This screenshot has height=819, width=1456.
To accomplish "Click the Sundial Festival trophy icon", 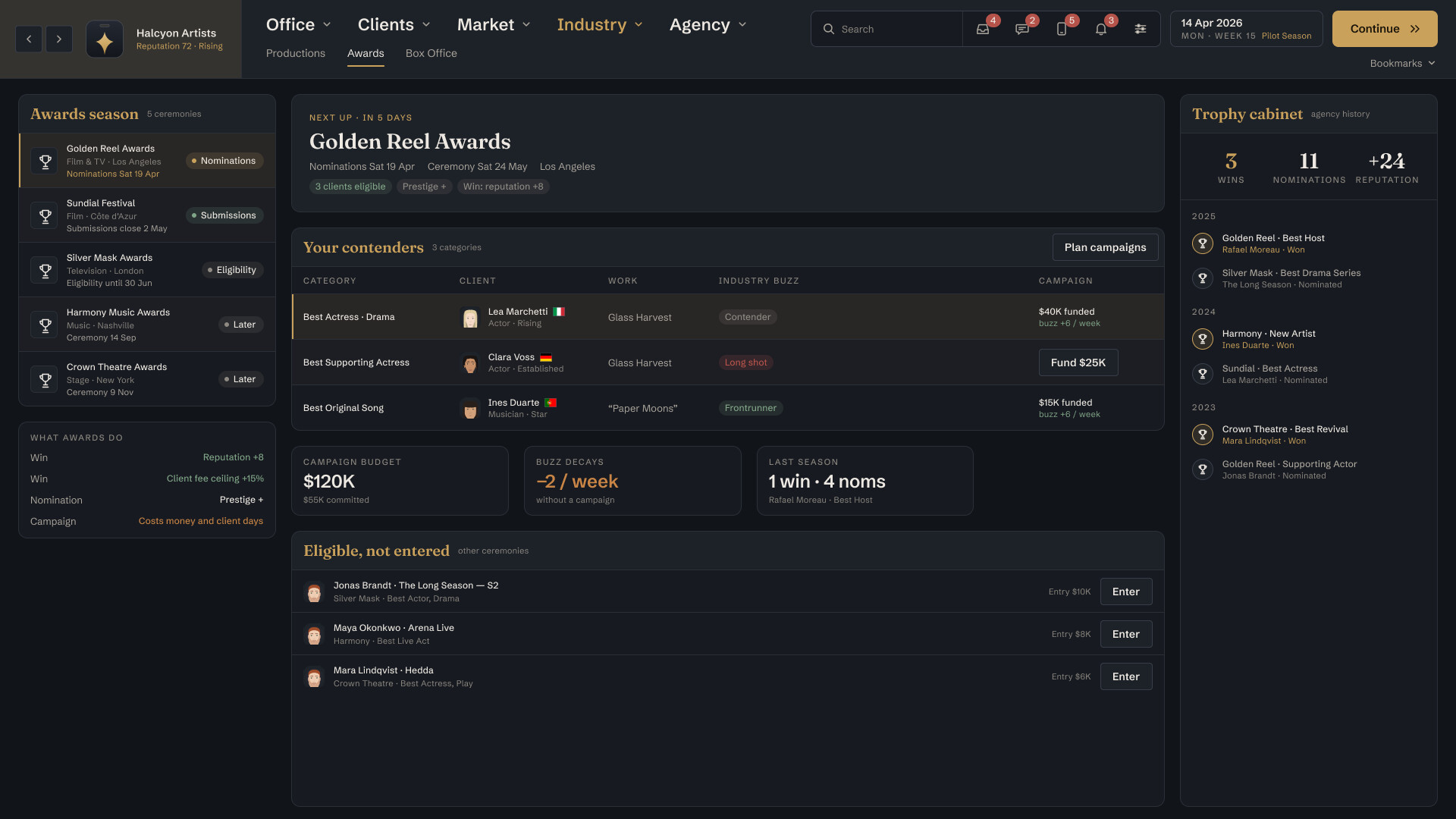I will [x=45, y=215].
